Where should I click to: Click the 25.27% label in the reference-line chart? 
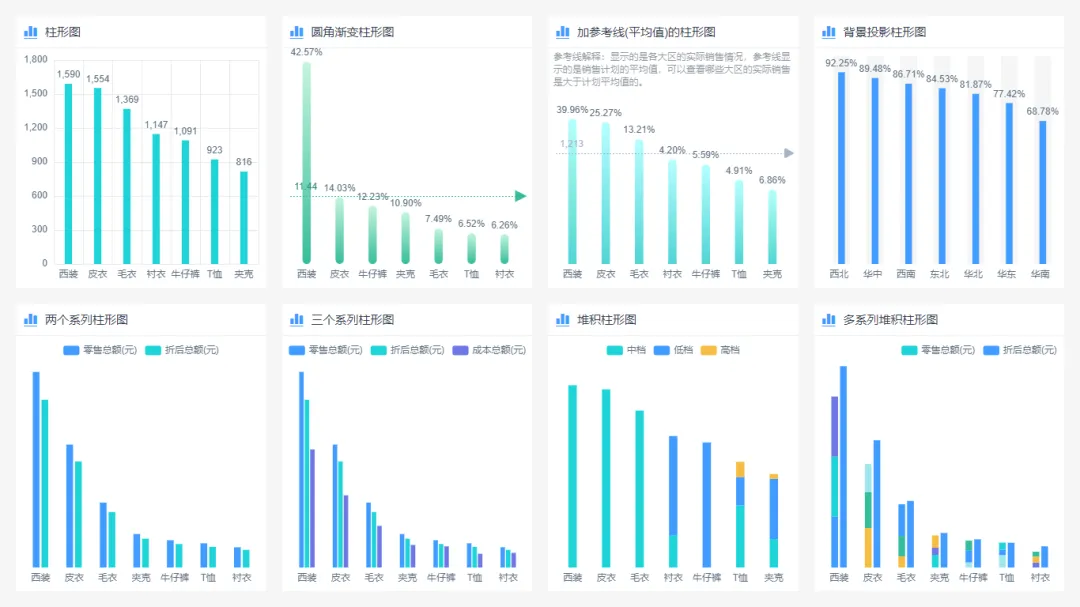(605, 112)
